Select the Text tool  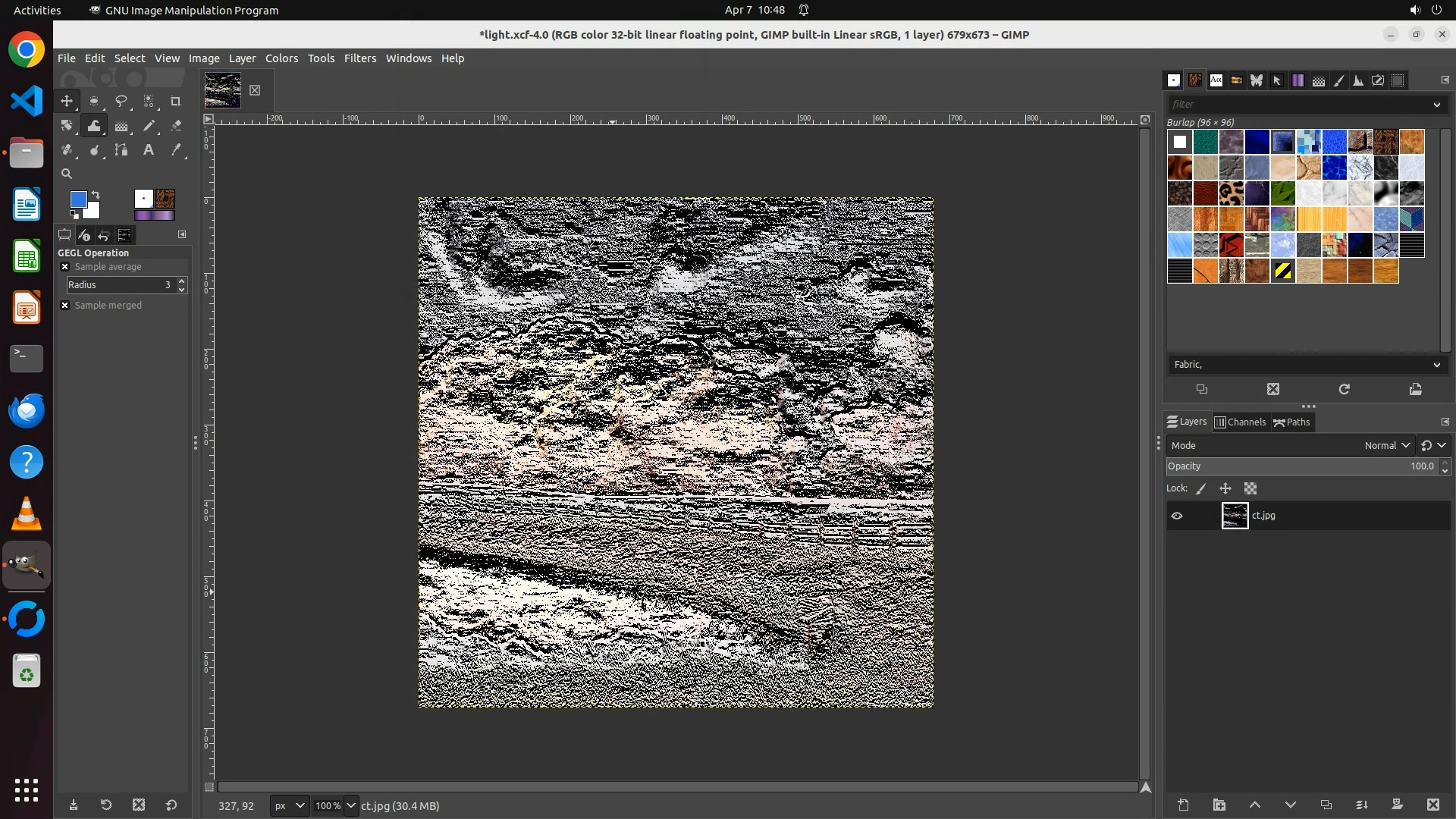point(149,150)
